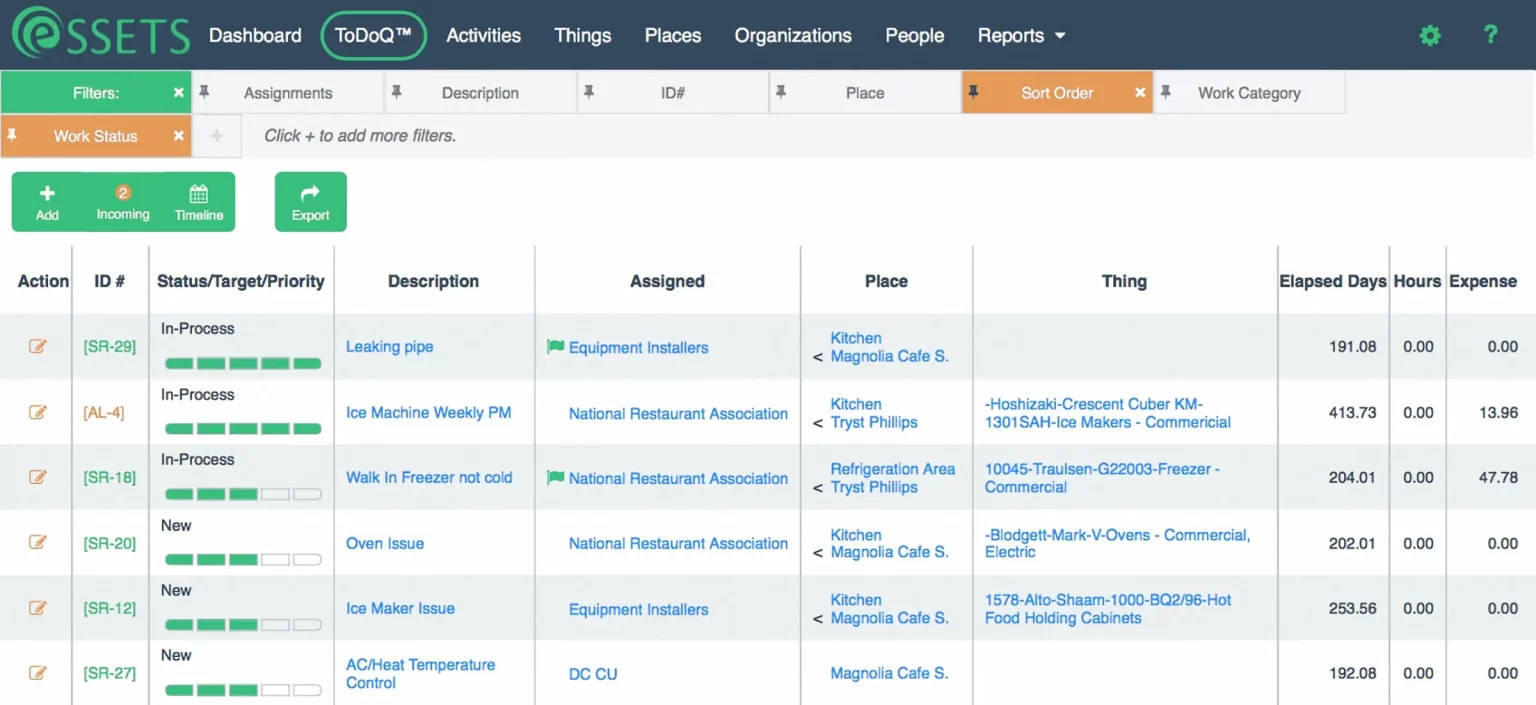Click the priority bar in the Leaking pipe row

pyautogui.click(x=243, y=364)
